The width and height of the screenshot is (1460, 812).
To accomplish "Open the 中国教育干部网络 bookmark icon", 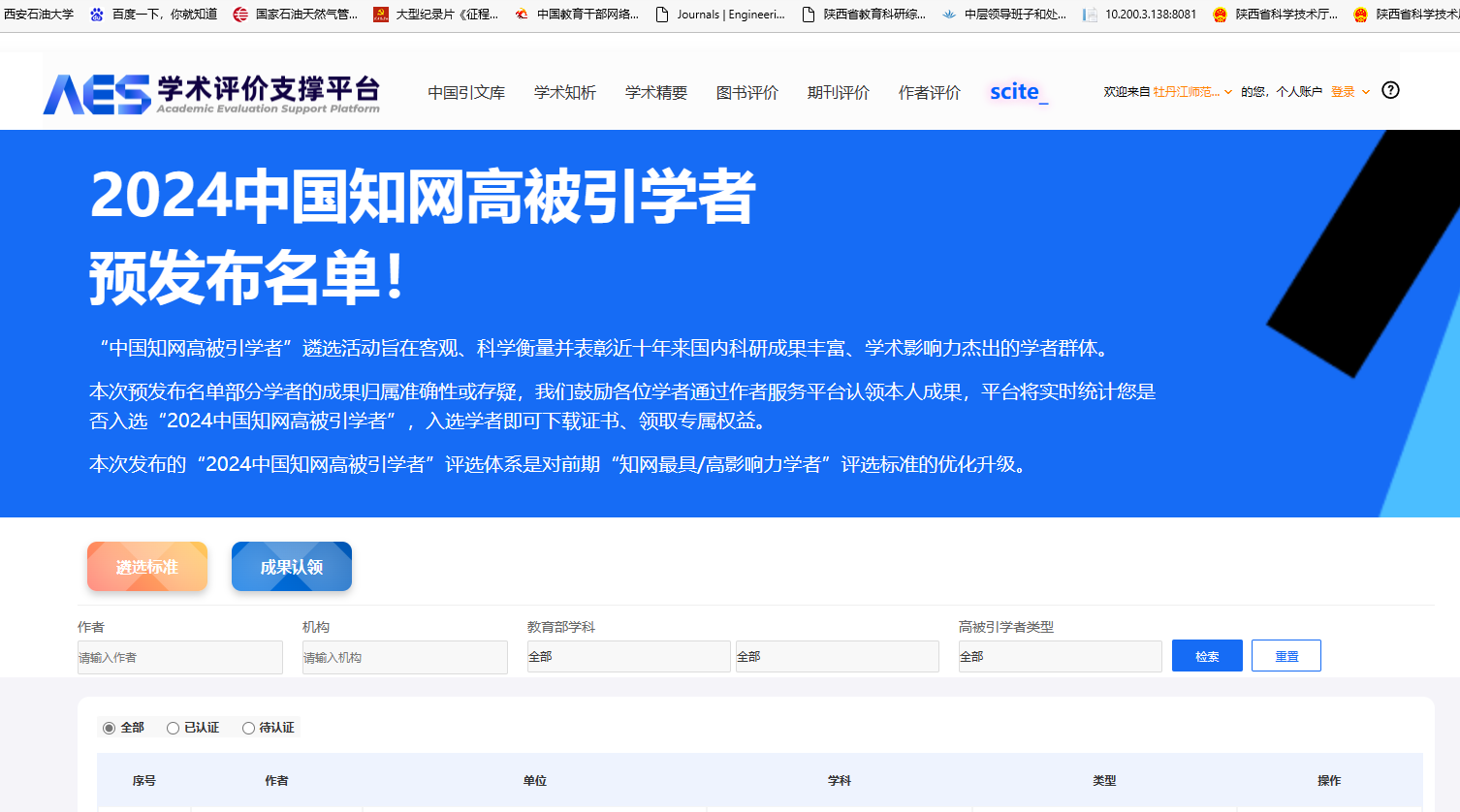I will [522, 15].
